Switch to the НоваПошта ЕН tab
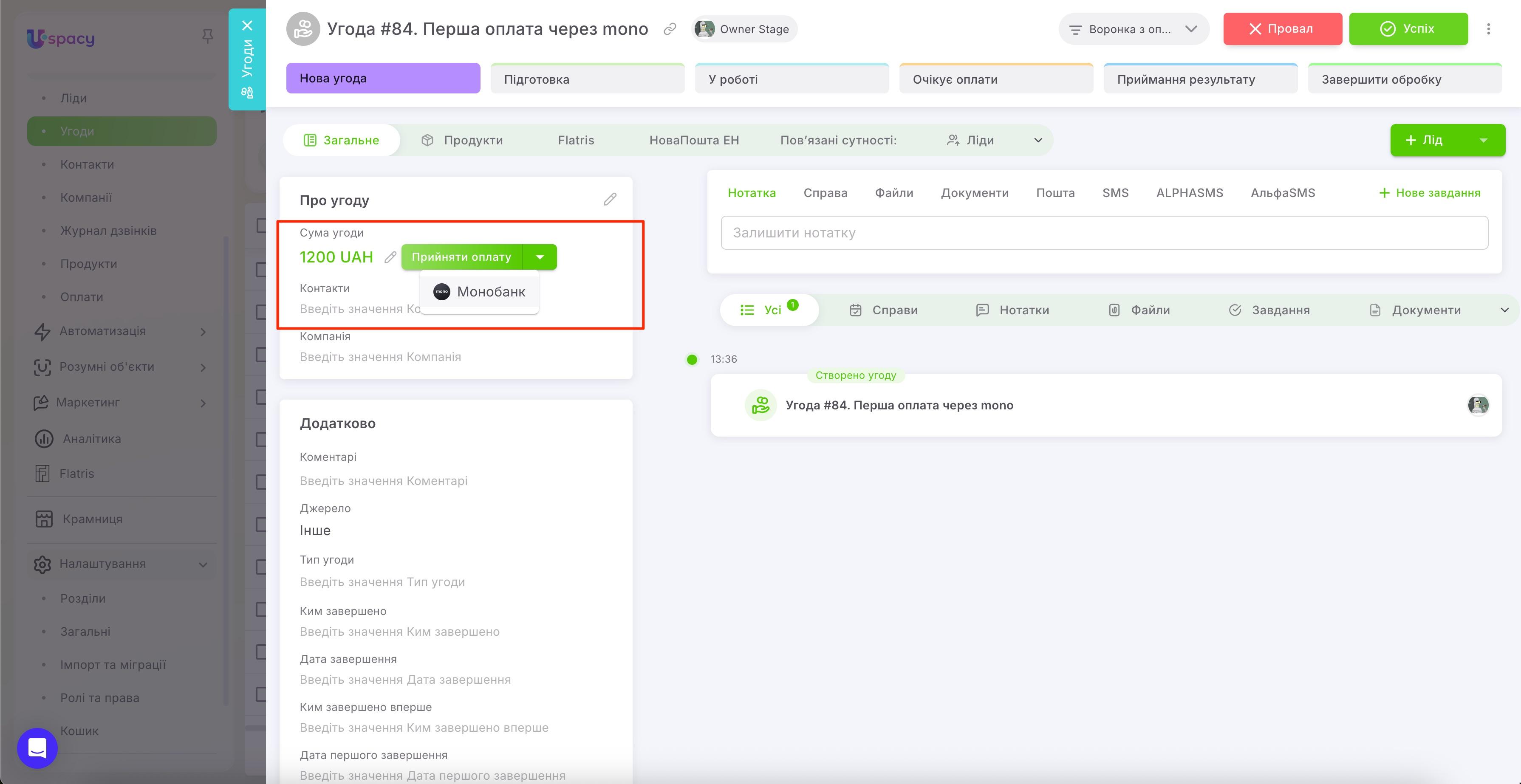1521x784 pixels. (694, 140)
